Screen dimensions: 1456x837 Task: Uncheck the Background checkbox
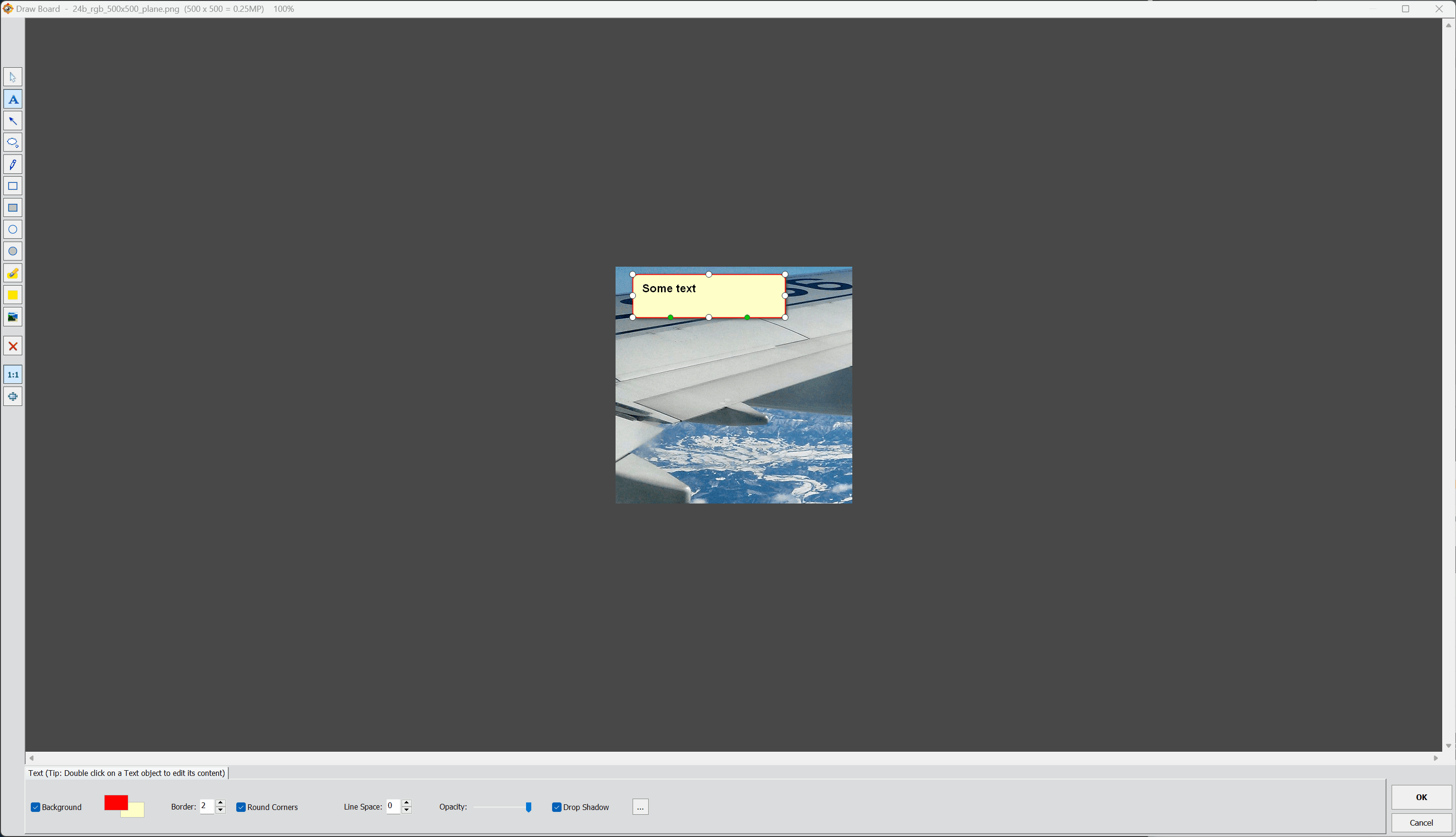36,807
